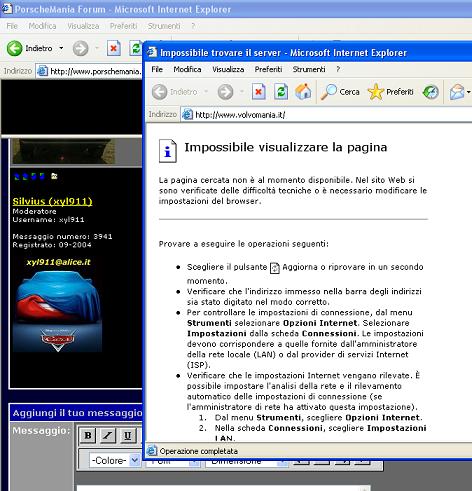Click 'Provare a eseguire le operazioni seguenti' text
Screen dimensions: 472x491
[244, 244]
